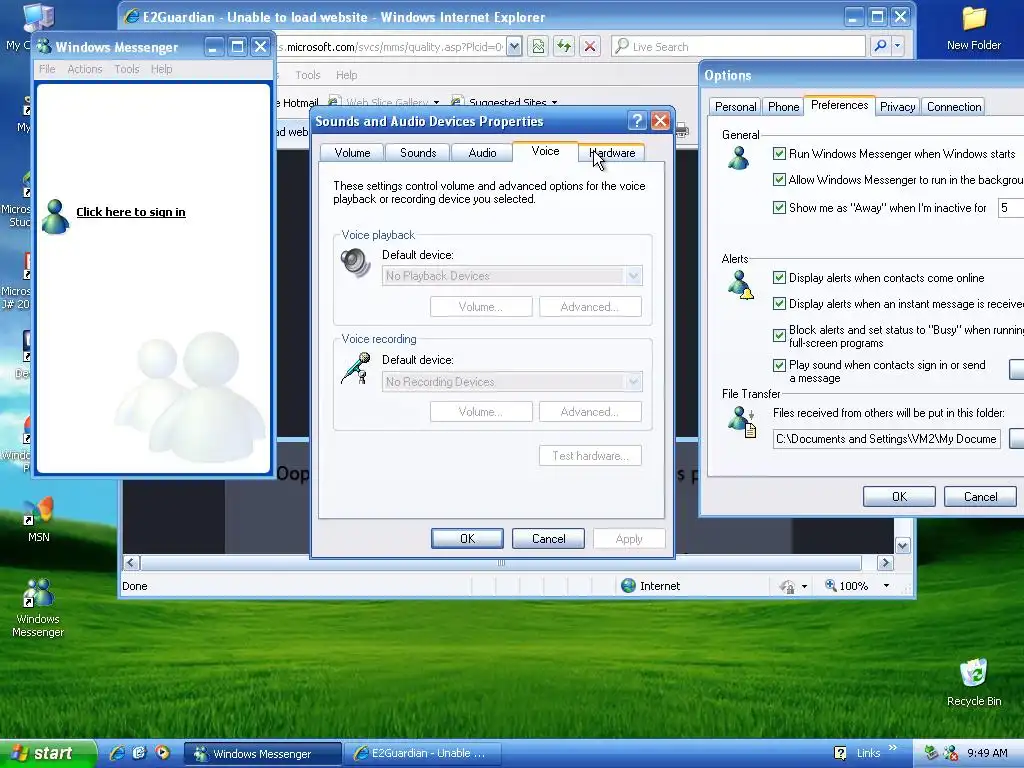Toggle Show me as Away when inactive

tap(779, 208)
